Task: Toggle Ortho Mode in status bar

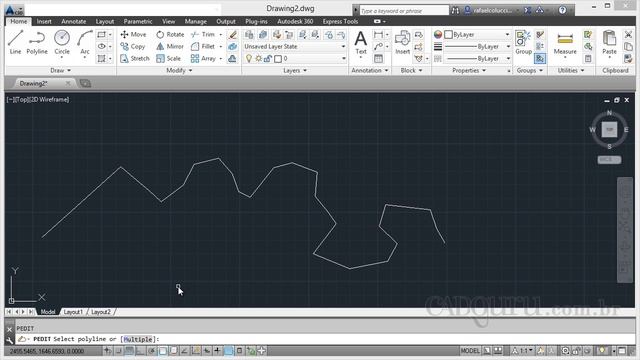Action: [x=140, y=351]
